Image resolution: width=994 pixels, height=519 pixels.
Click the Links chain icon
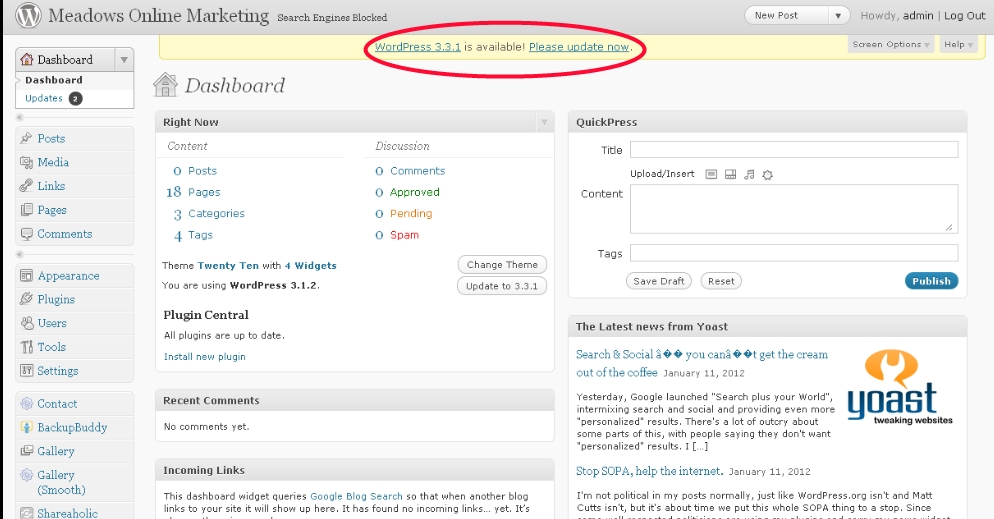26,186
